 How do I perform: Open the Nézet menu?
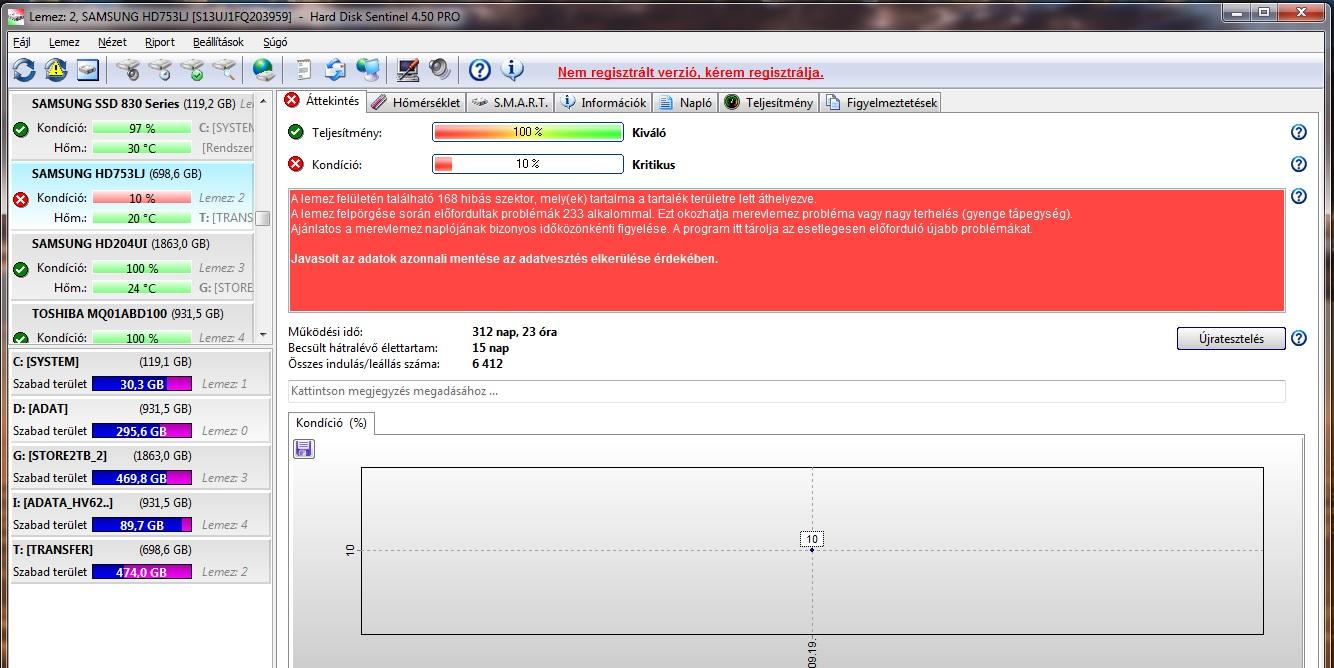(112, 42)
